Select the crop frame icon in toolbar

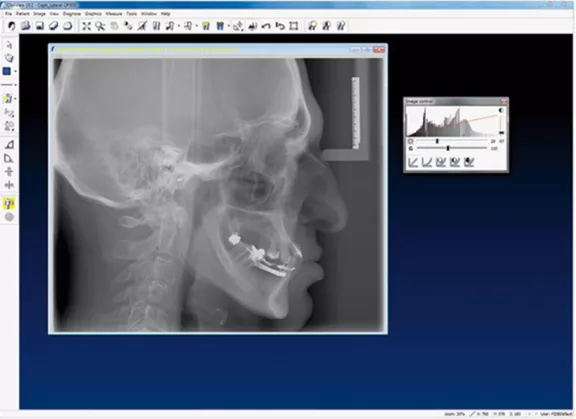coord(294,26)
